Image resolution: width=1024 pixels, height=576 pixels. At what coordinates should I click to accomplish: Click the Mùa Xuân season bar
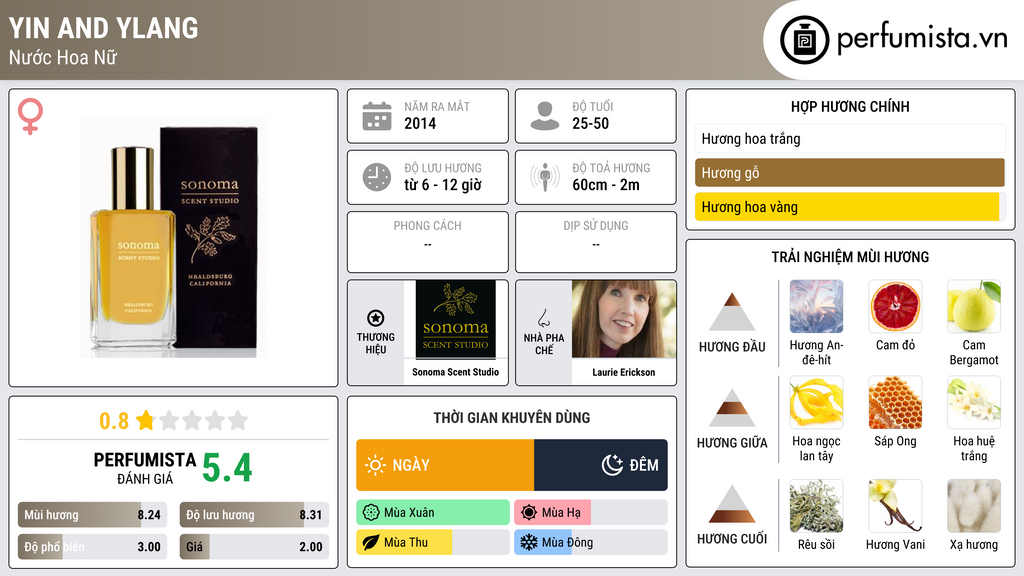[433, 513]
